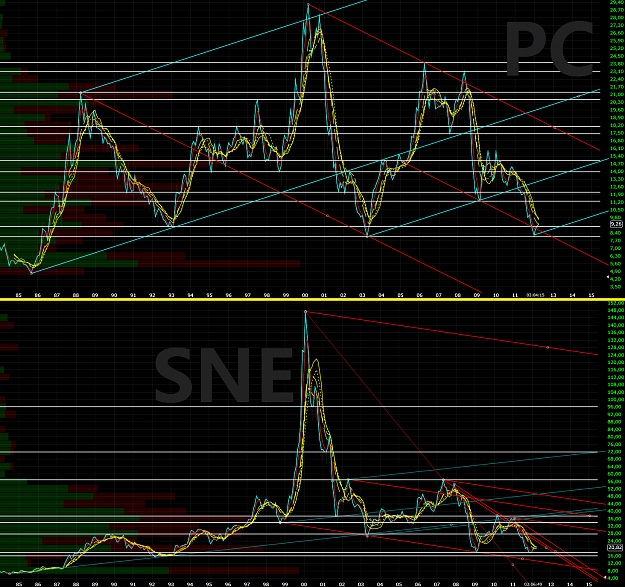Click year 09 on the PC chart time axis

[477, 295]
